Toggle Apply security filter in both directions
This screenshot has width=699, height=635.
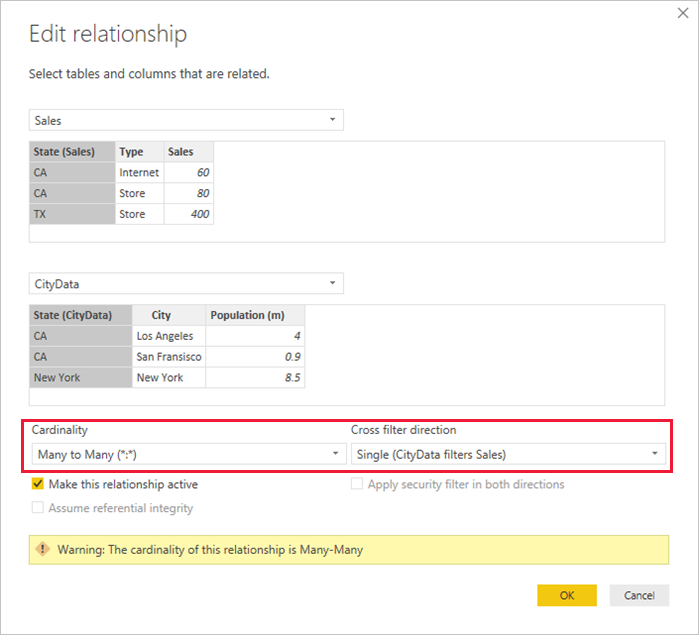357,484
